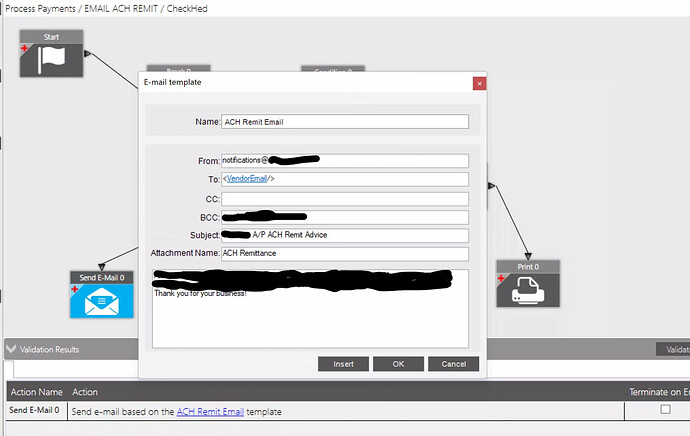Cancel the E-mail template dialog
Screen dimensions: 690x436
click(453, 364)
